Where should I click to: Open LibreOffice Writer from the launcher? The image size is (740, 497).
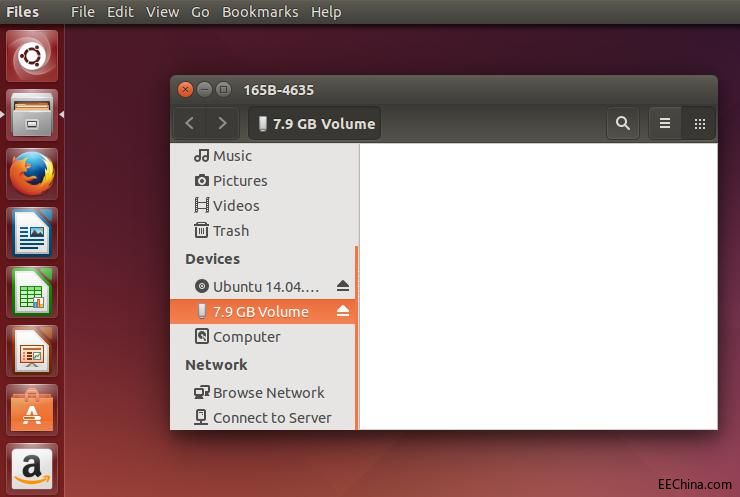click(32, 233)
